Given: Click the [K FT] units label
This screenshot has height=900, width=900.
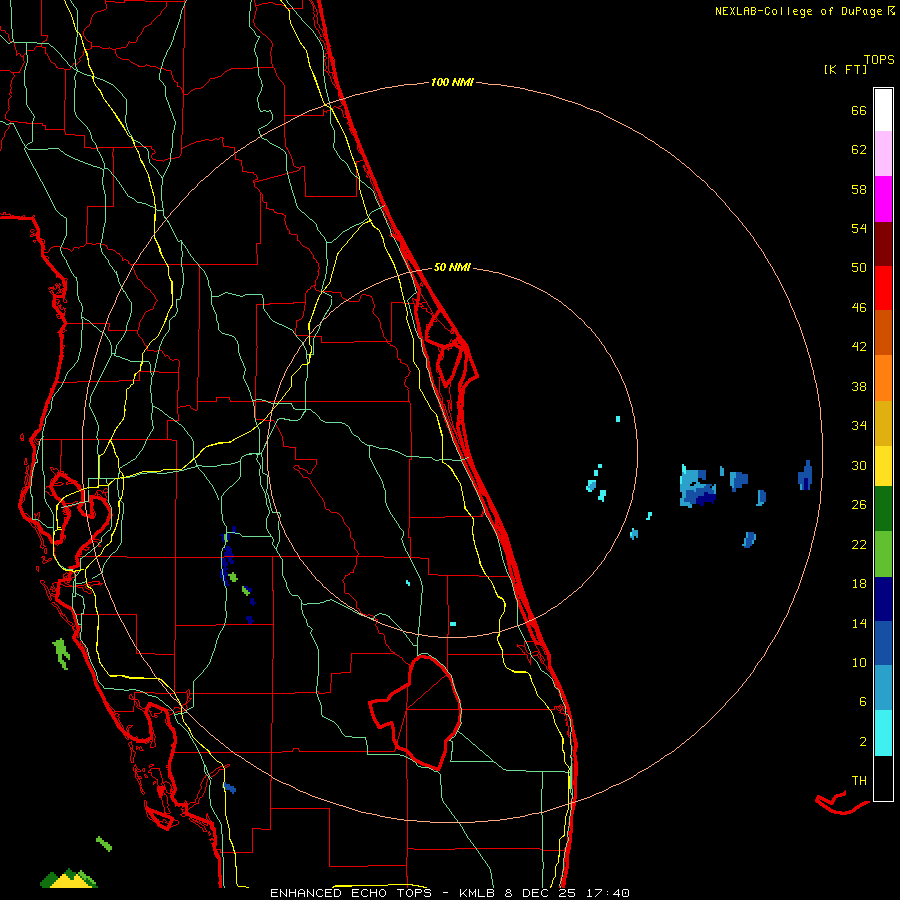Looking at the screenshot, I should (x=845, y=69).
